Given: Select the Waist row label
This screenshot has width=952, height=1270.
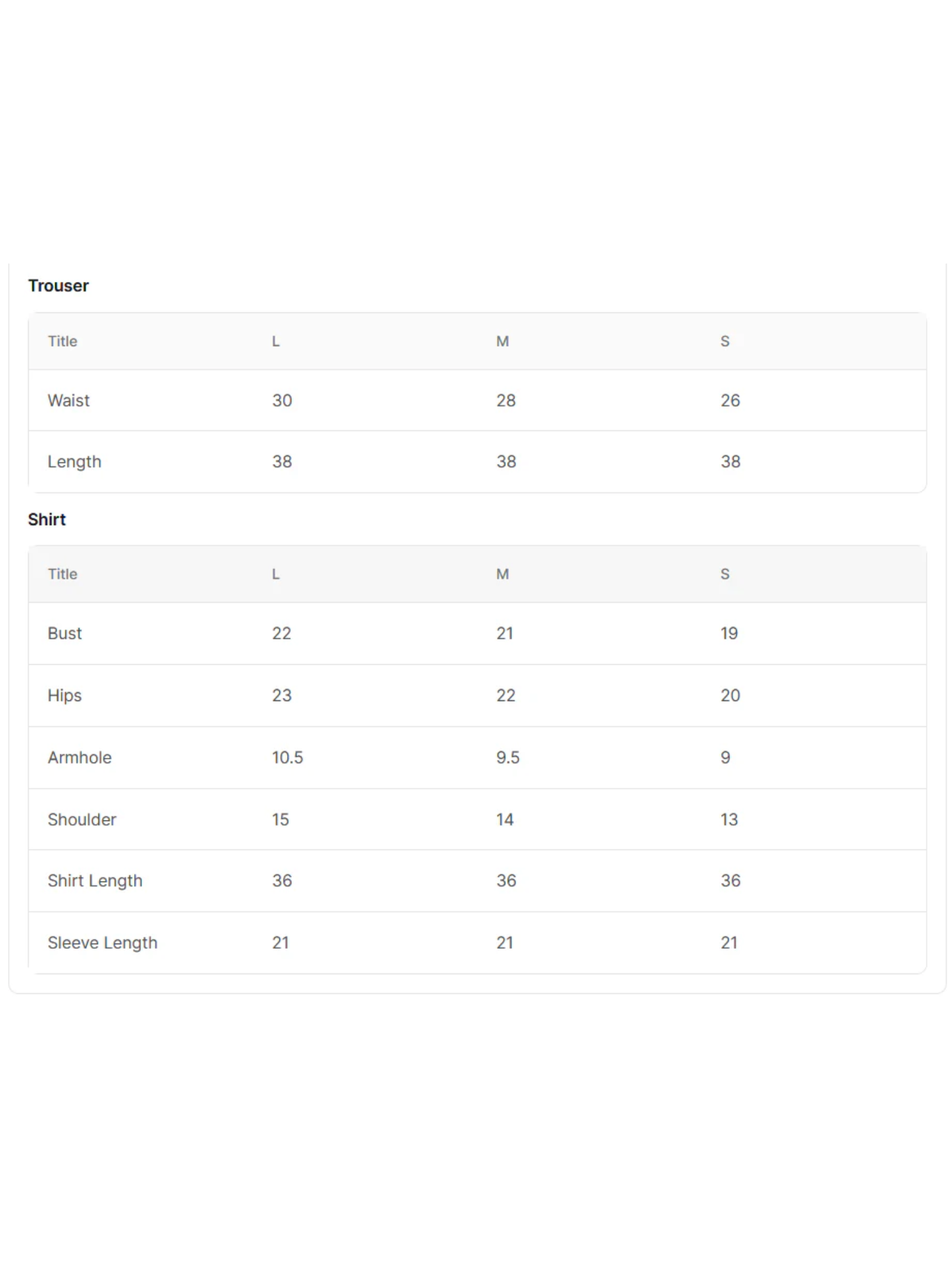Looking at the screenshot, I should click(x=69, y=400).
